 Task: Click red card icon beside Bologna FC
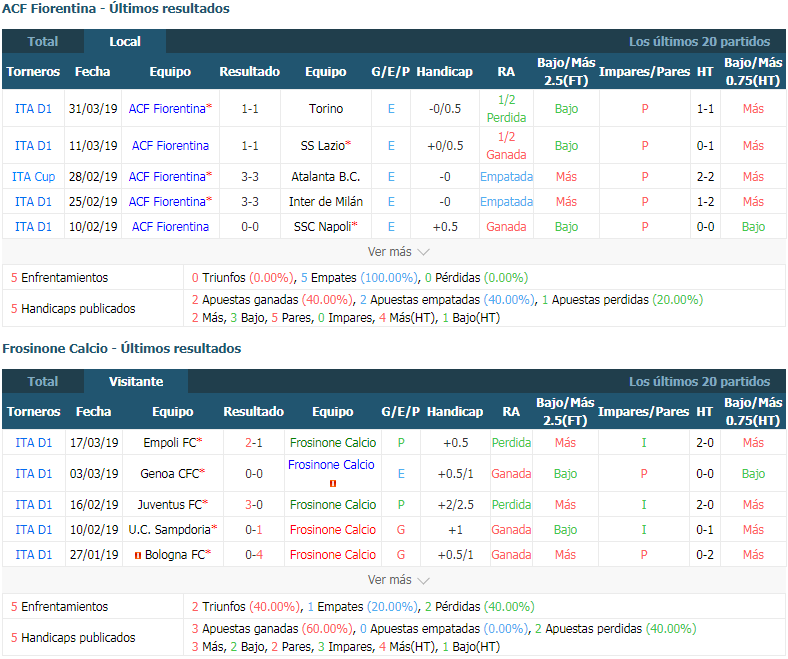tap(138, 555)
